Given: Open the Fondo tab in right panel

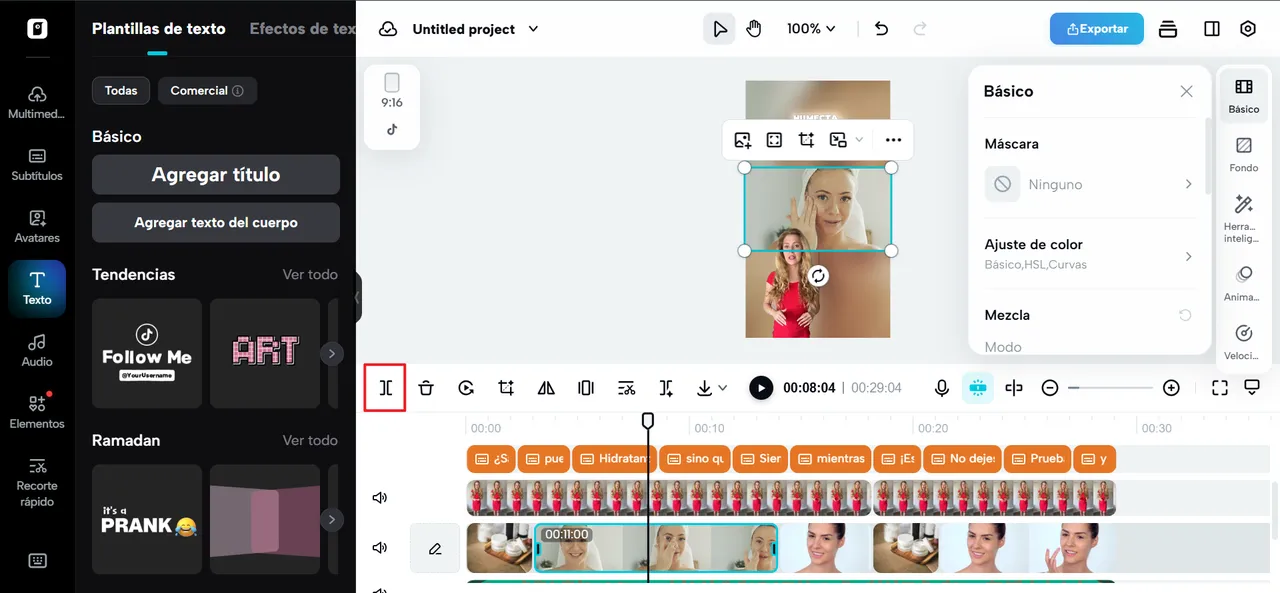Looking at the screenshot, I should click(1244, 154).
